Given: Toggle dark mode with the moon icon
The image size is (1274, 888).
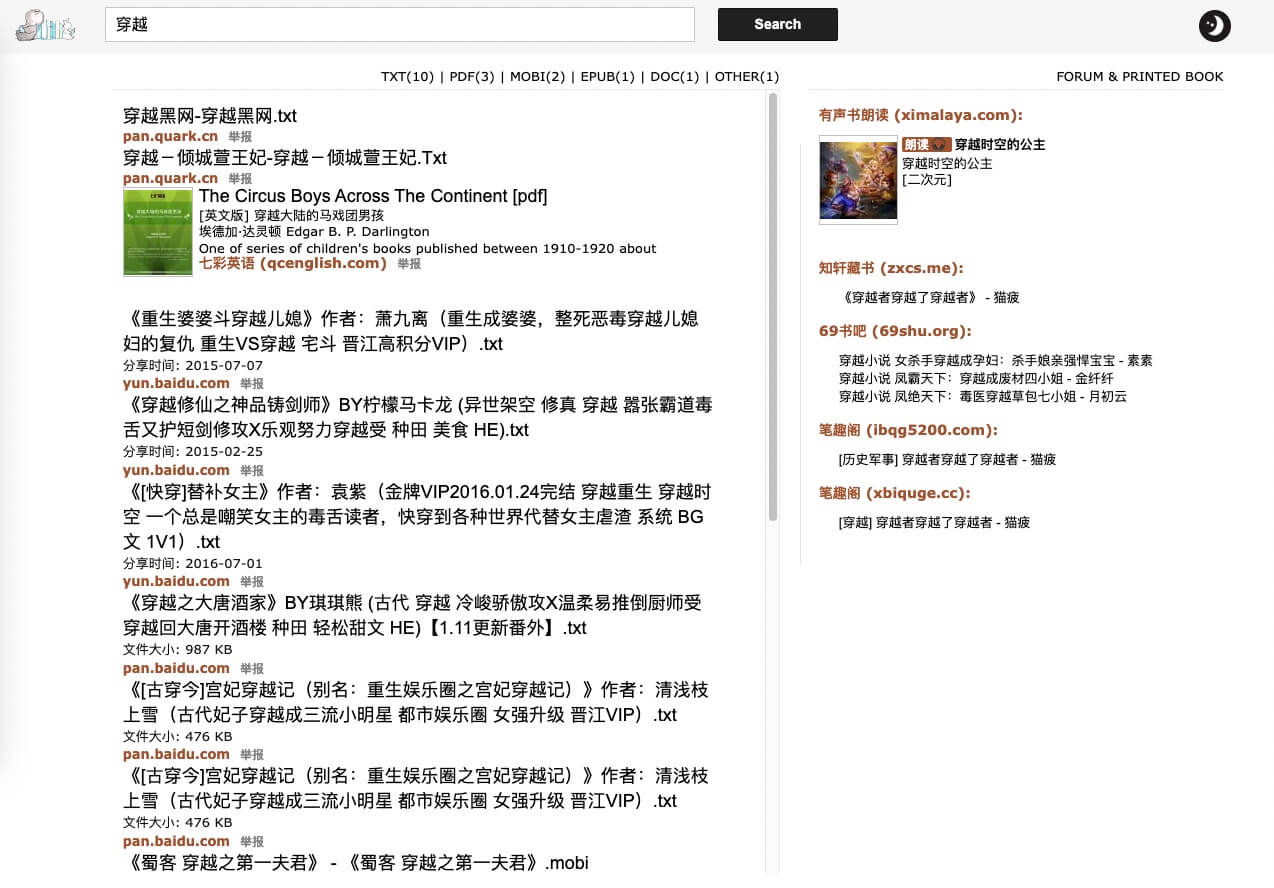Looking at the screenshot, I should tap(1214, 26).
